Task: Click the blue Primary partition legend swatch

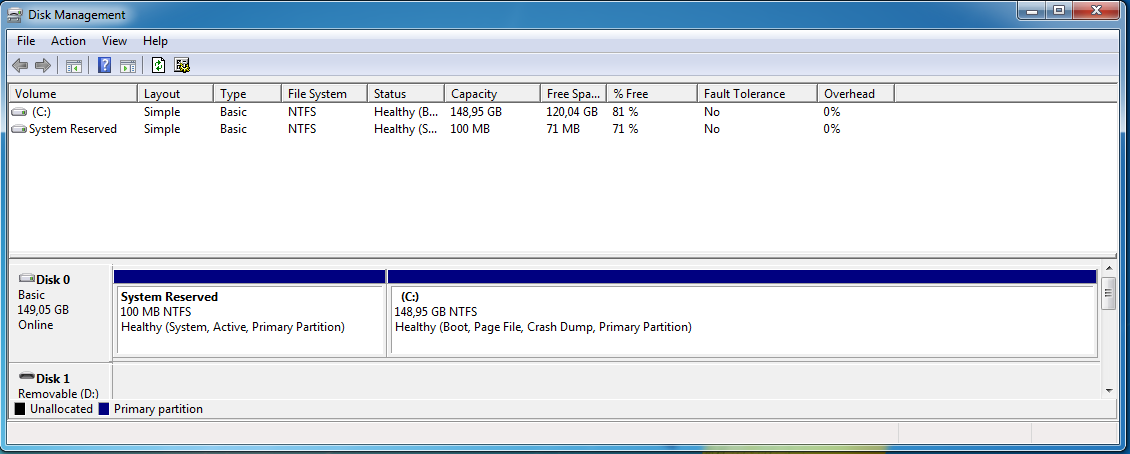Action: 104,409
